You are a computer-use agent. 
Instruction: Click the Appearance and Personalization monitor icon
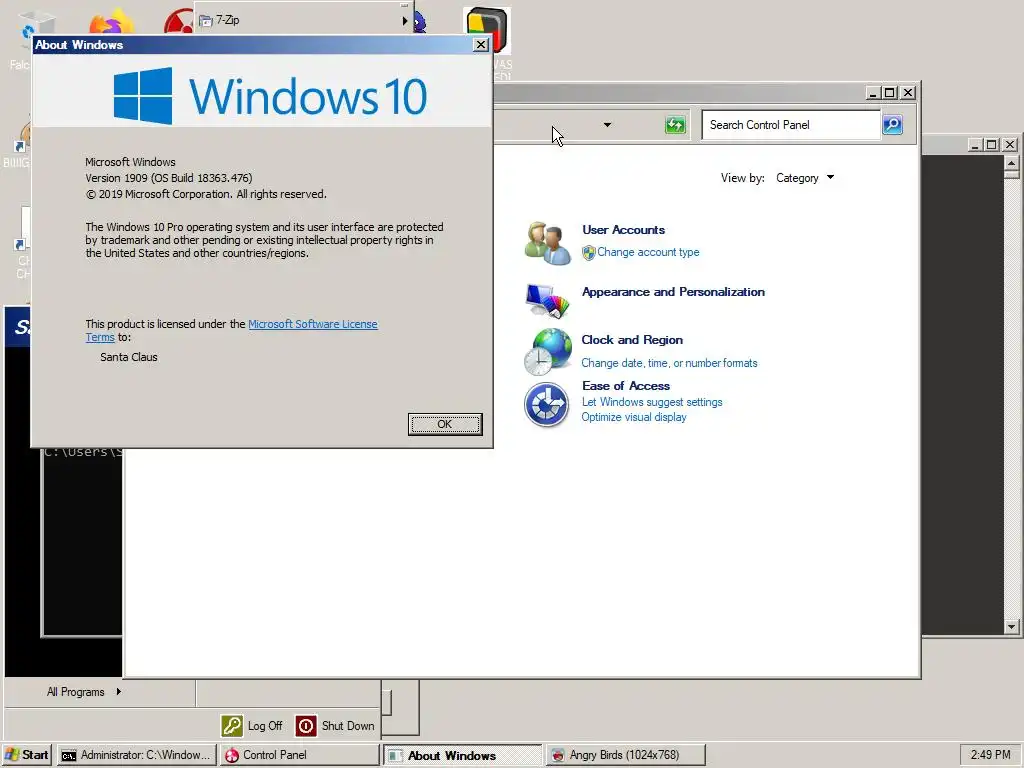point(547,300)
